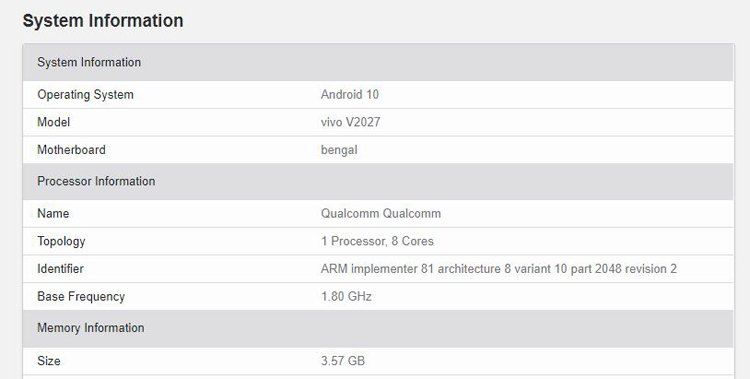Click the processor Name label
Viewport: 750px width, 379px height.
(x=53, y=213)
